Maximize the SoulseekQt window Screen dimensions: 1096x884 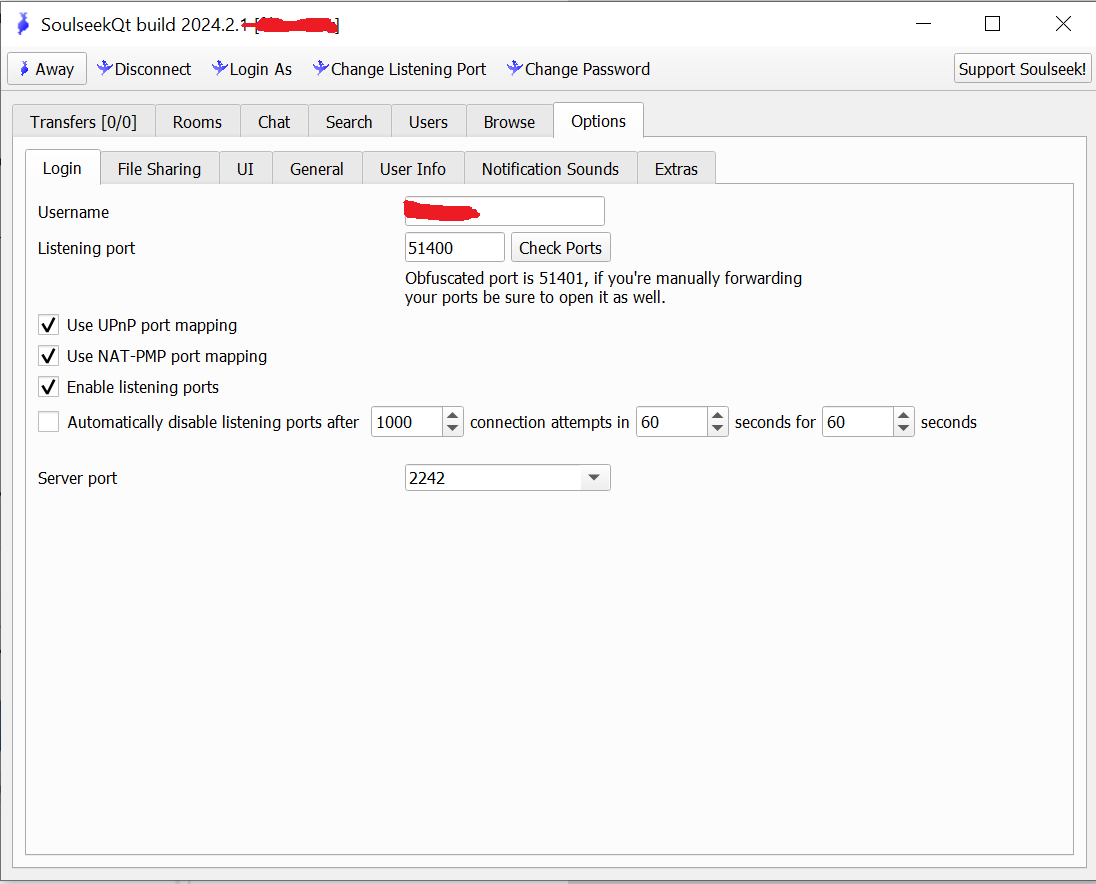(x=993, y=24)
